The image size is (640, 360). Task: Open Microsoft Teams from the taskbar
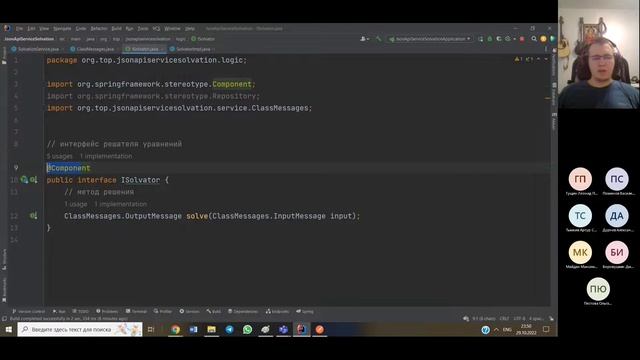[283, 329]
